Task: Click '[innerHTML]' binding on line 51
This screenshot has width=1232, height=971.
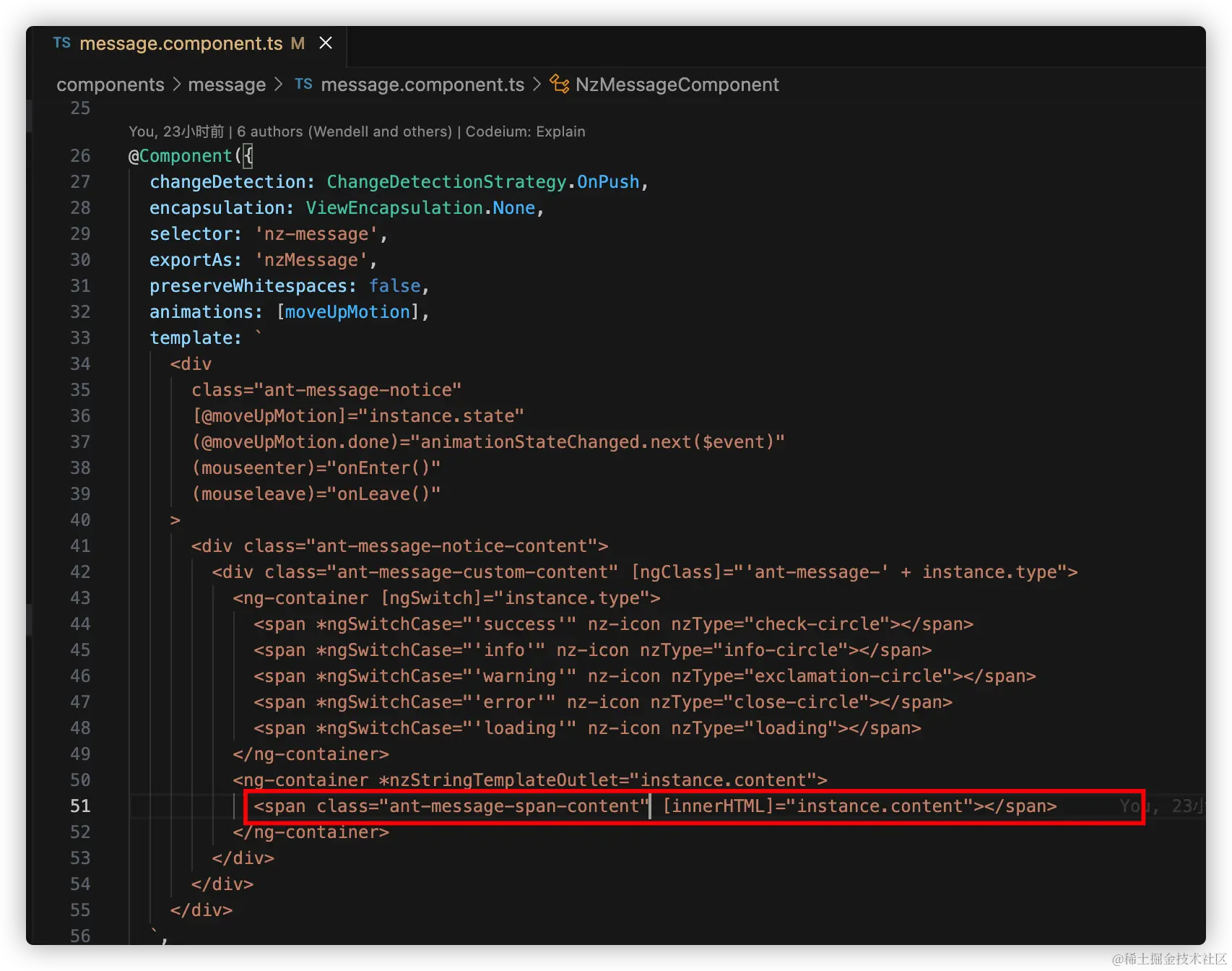Action: click(718, 806)
